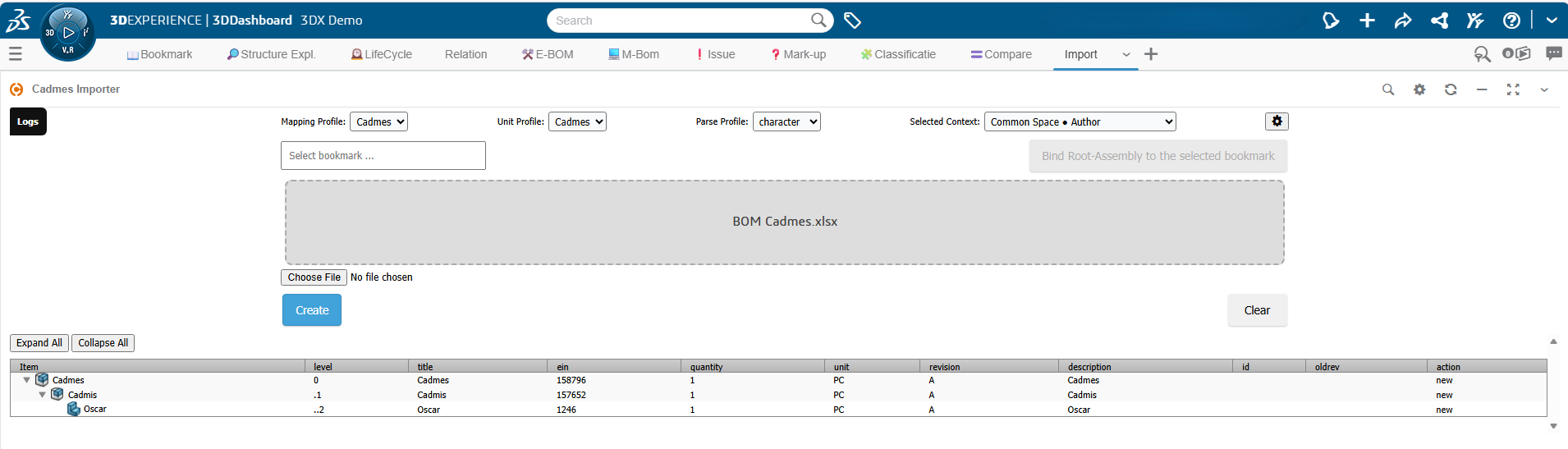Open the Import tab dropdown arrow
The image size is (1568, 449).
(x=1126, y=54)
